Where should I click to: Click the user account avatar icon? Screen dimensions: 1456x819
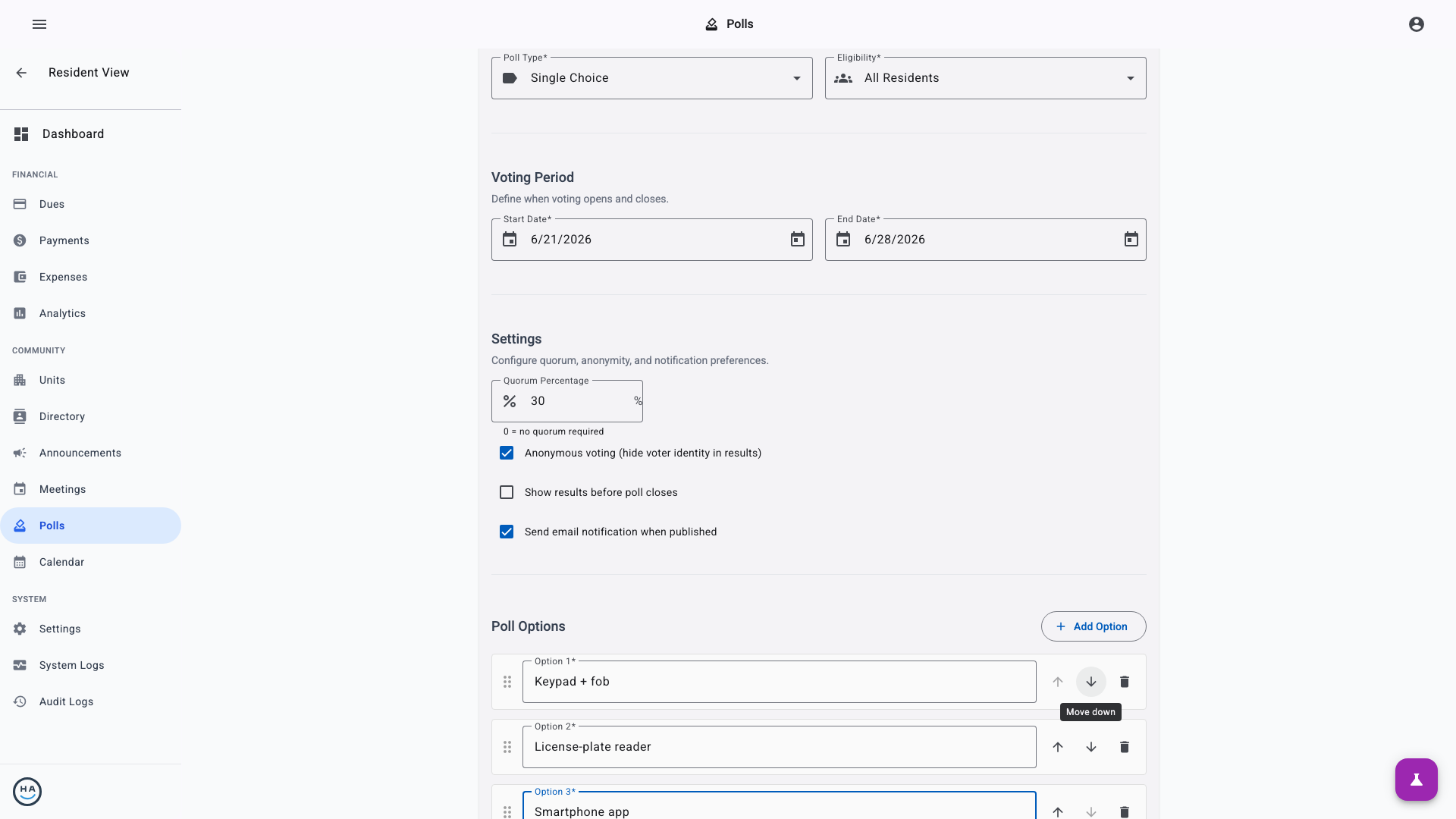pyautogui.click(x=1417, y=24)
